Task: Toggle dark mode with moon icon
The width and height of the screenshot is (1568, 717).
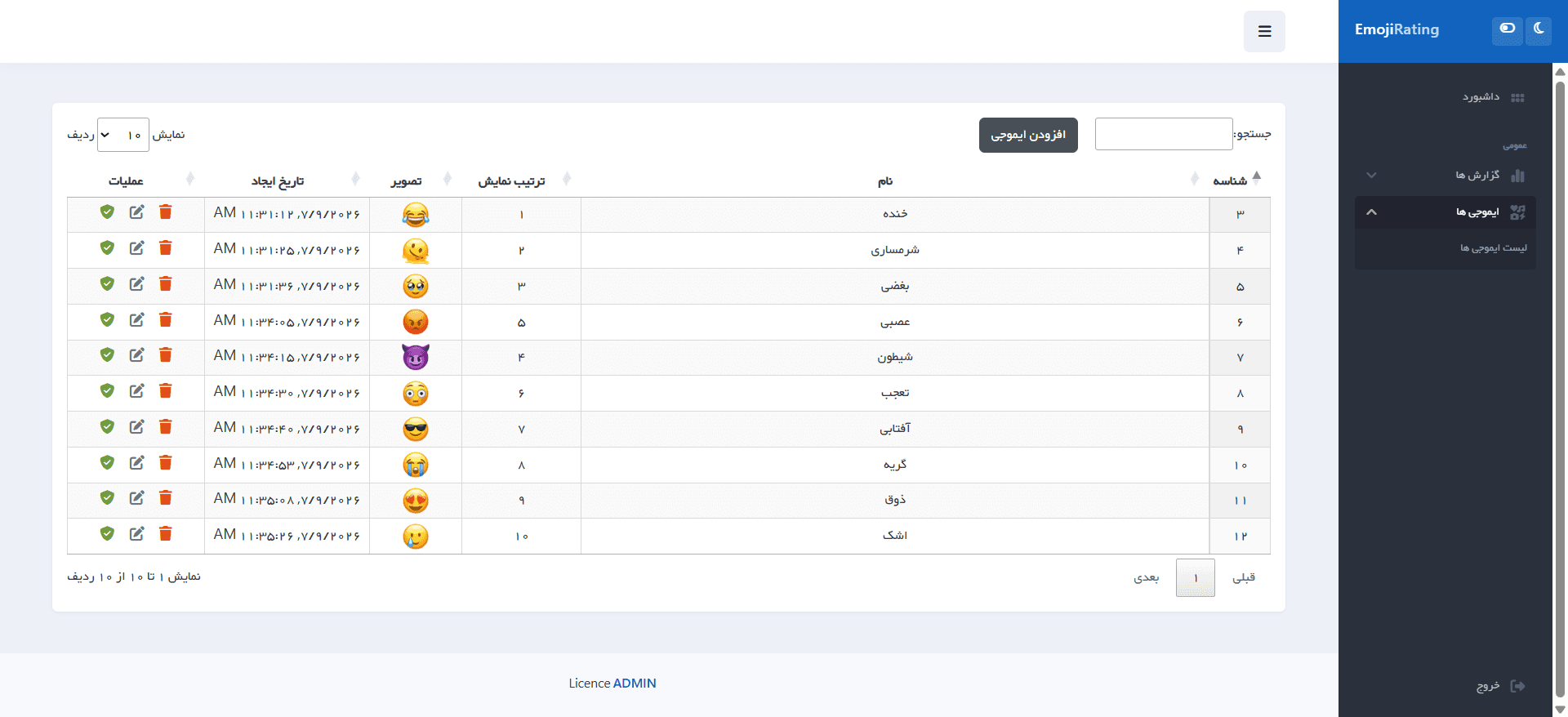Action: click(x=1539, y=29)
